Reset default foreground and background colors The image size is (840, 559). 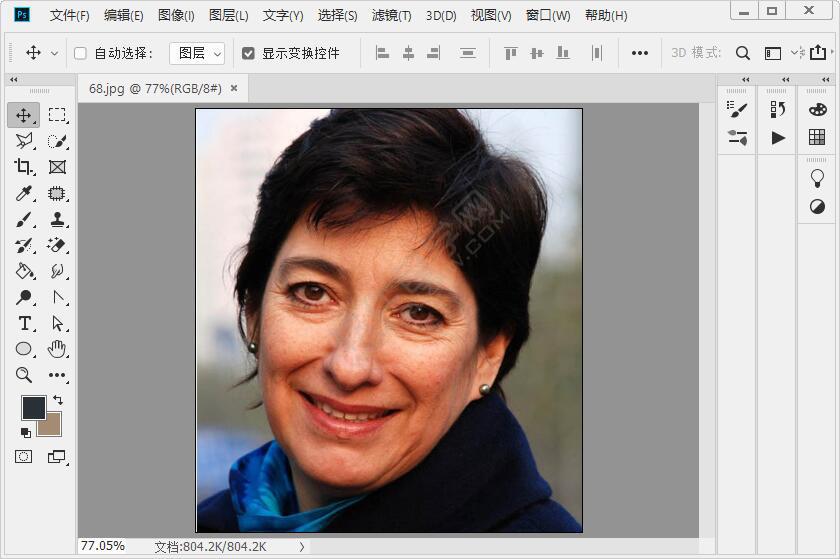(26, 433)
